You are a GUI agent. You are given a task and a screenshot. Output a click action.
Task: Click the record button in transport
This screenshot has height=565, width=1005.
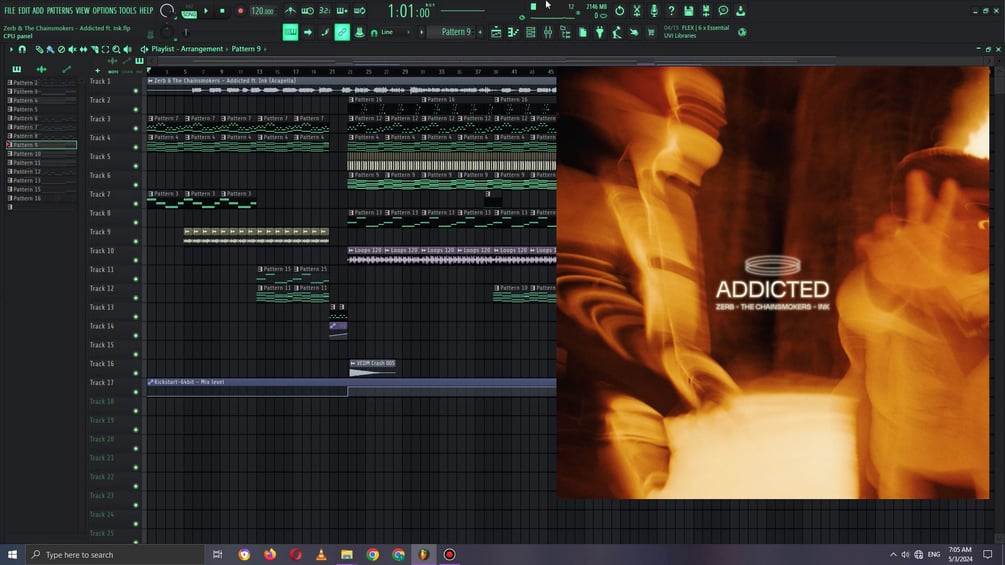click(240, 11)
